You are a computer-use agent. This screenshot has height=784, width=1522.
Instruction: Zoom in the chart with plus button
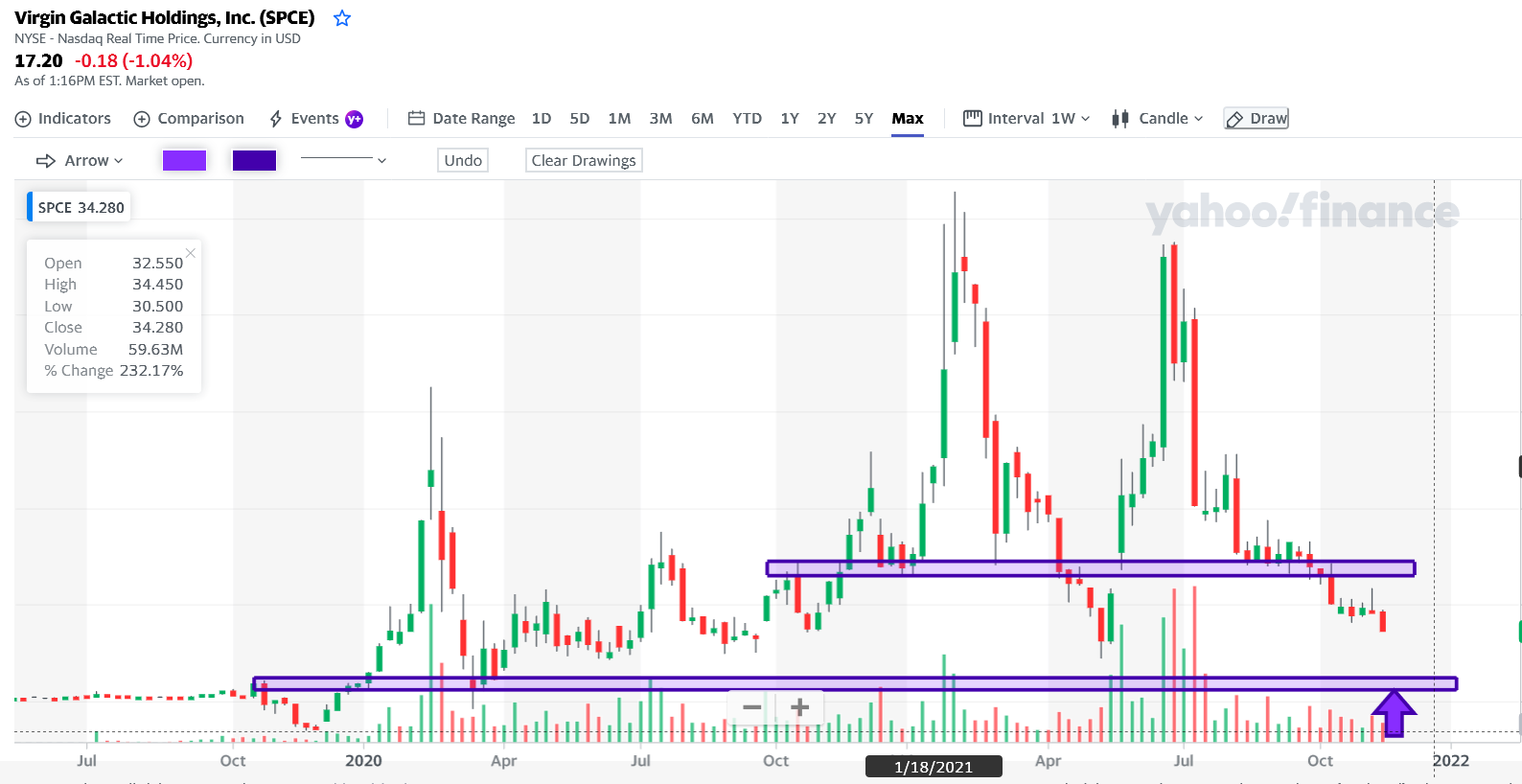click(x=800, y=708)
